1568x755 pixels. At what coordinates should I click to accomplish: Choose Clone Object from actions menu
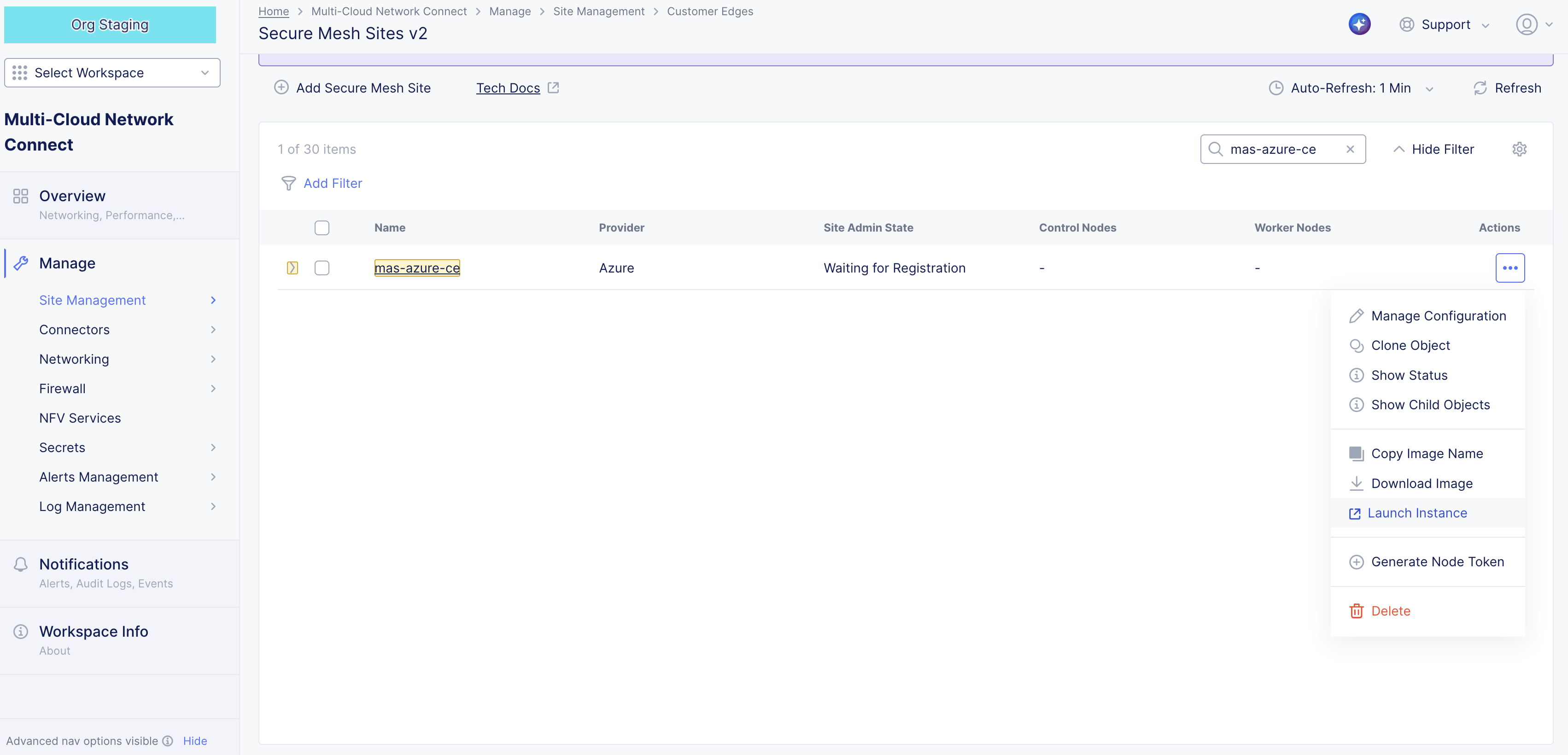1411,345
